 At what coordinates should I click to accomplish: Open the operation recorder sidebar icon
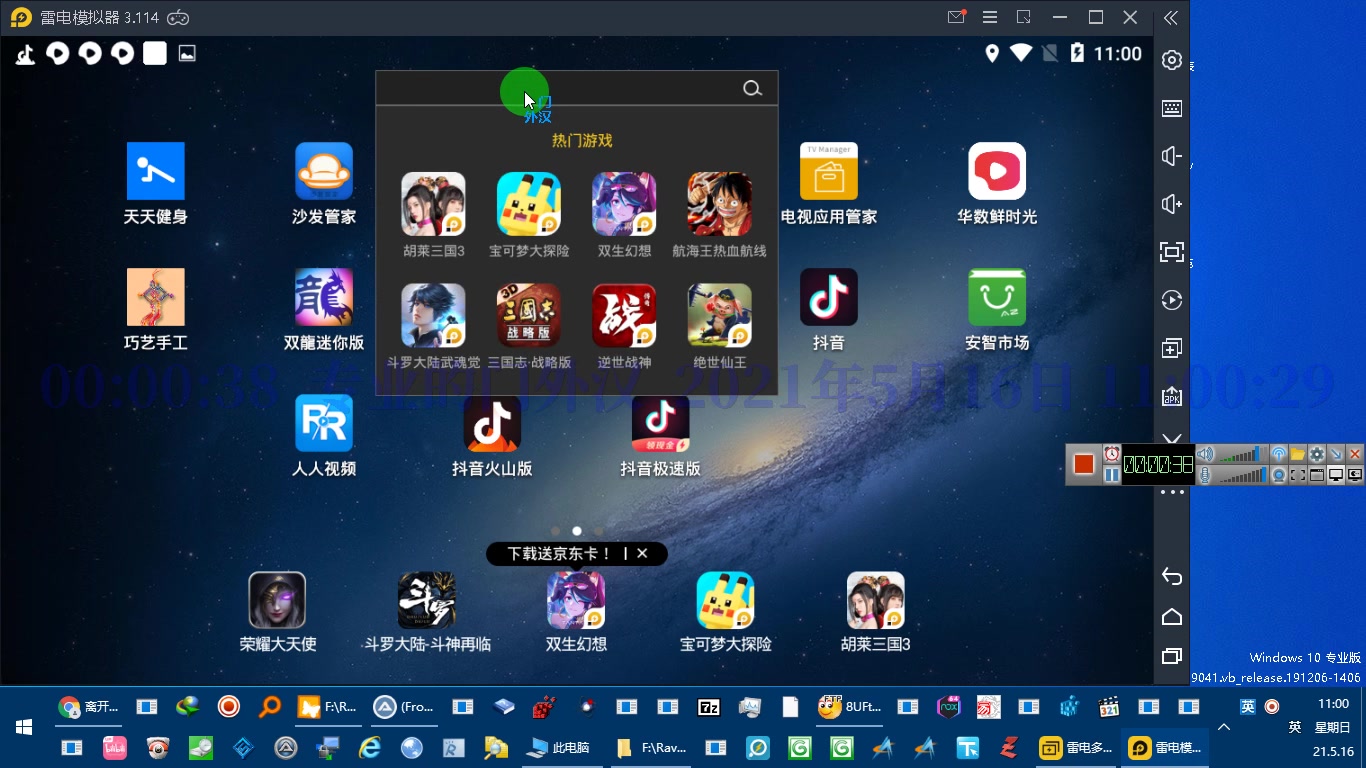[1172, 300]
